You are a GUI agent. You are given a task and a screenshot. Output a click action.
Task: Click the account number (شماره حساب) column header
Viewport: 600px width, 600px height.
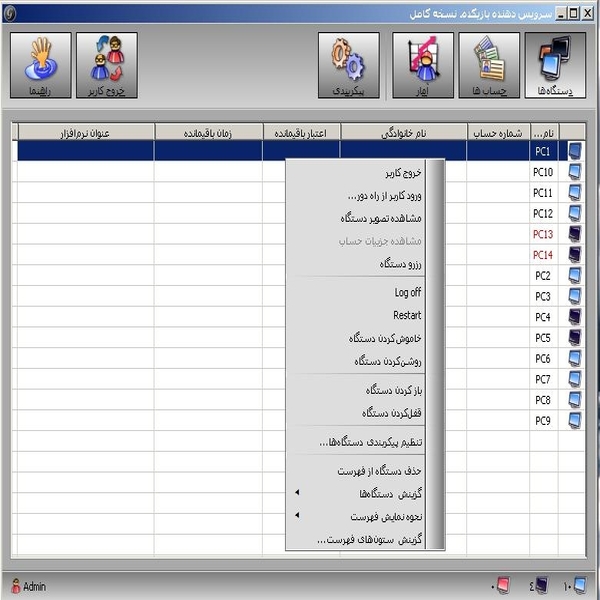(497, 132)
